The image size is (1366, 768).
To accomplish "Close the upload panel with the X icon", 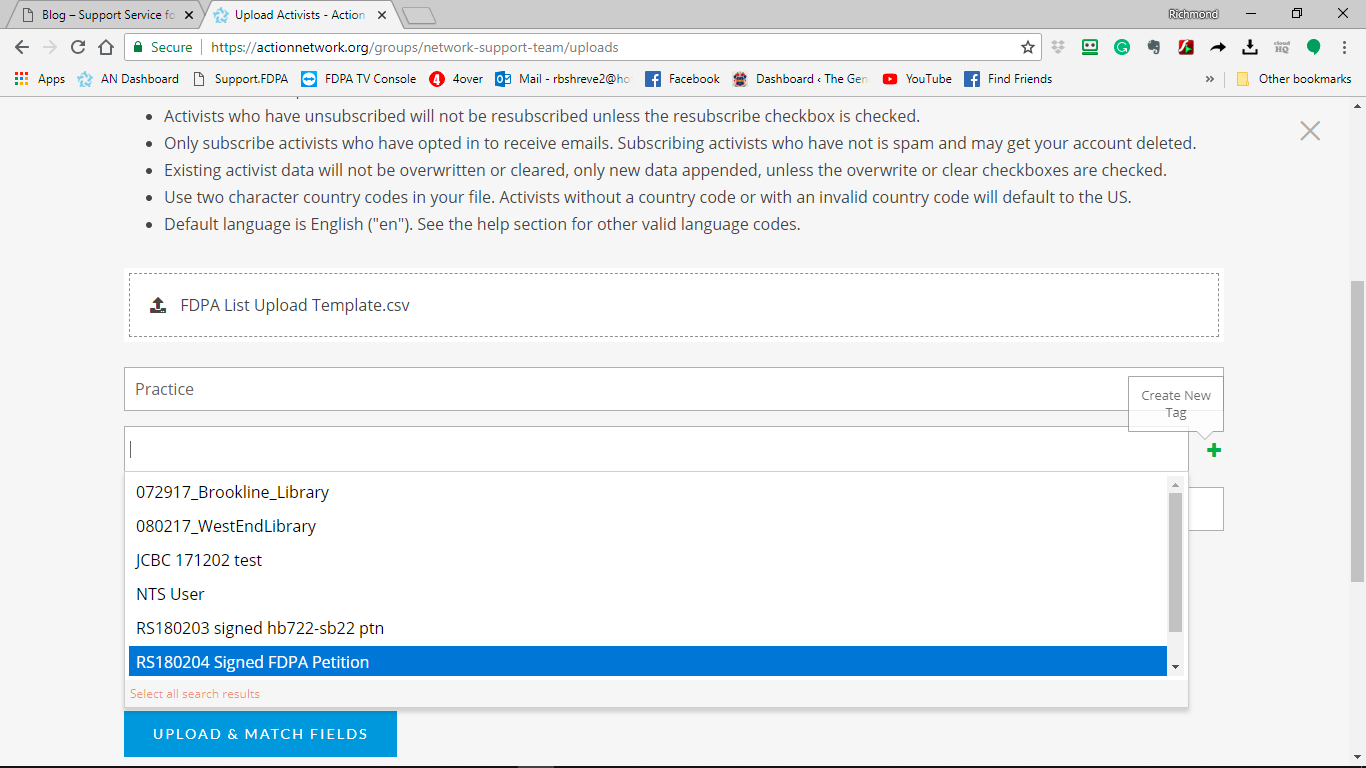I will 1309,131.
